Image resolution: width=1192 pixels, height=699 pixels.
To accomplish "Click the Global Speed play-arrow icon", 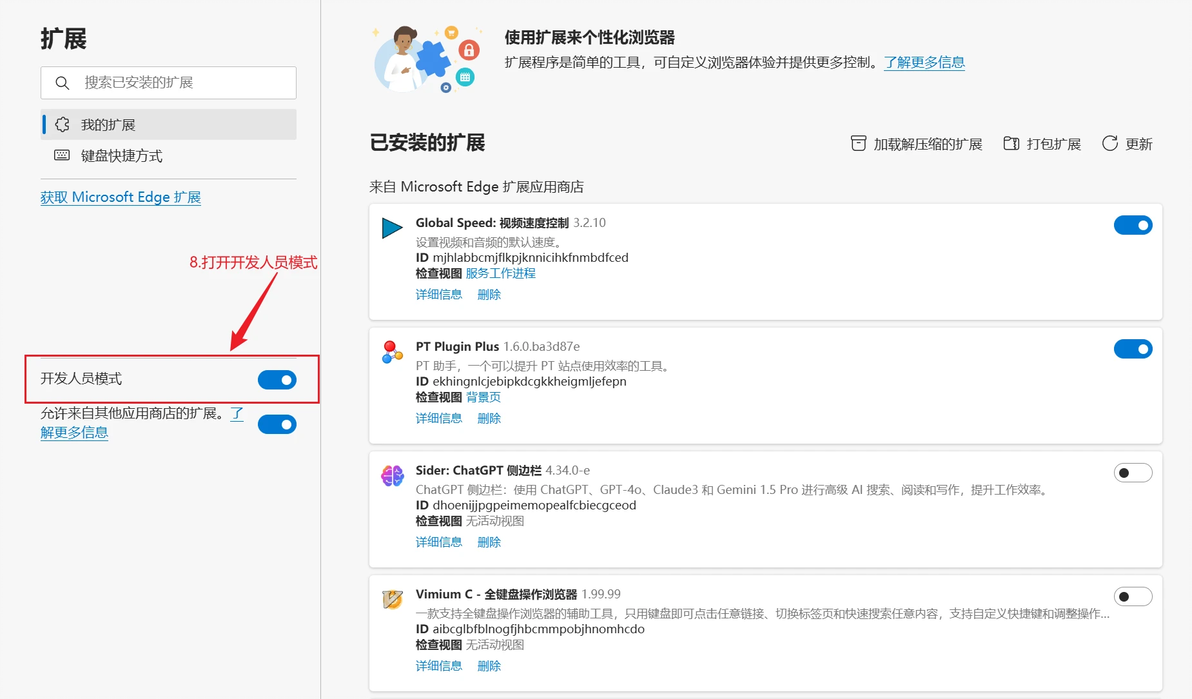I will pos(392,228).
